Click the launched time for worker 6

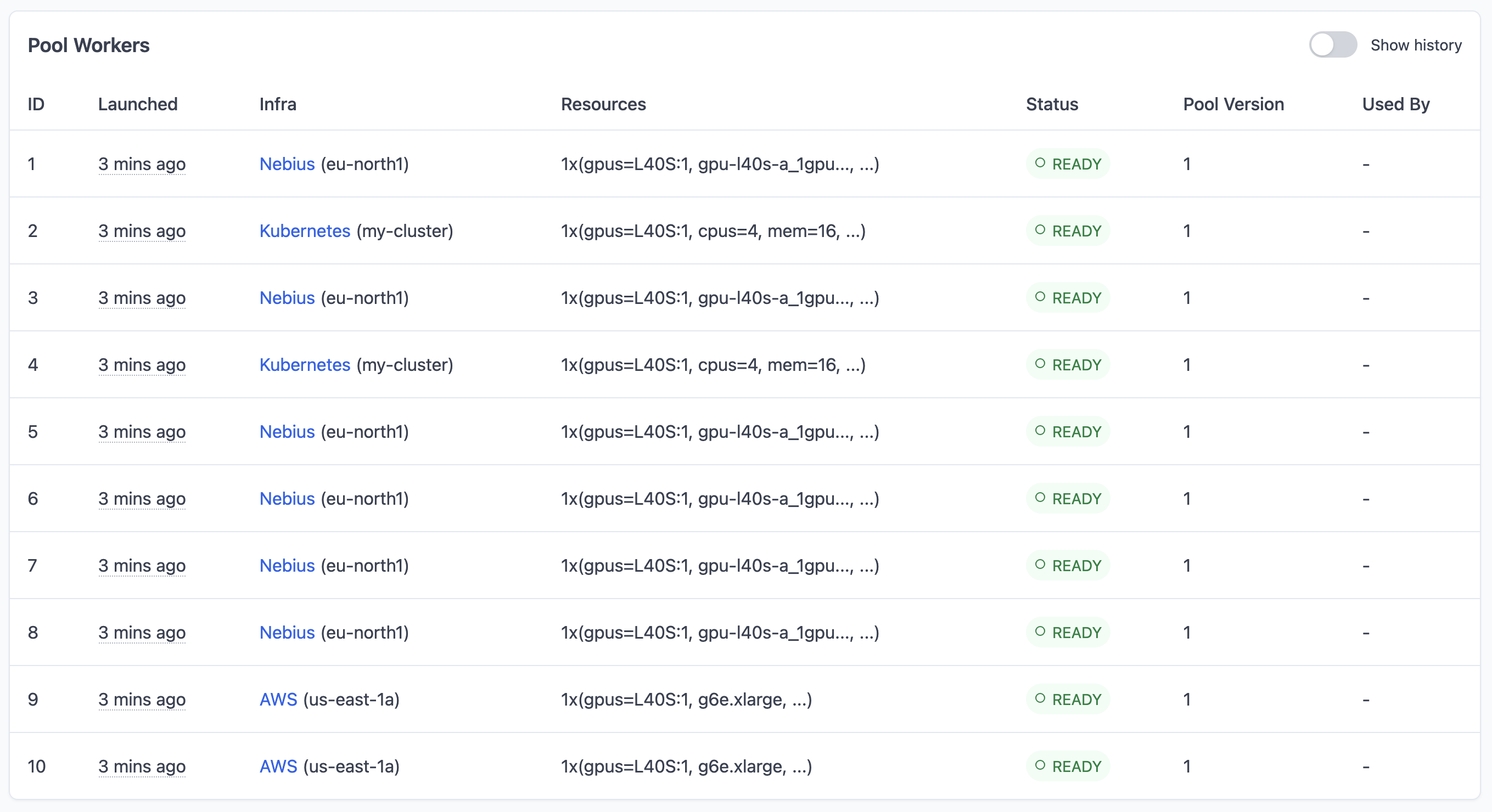(142, 498)
